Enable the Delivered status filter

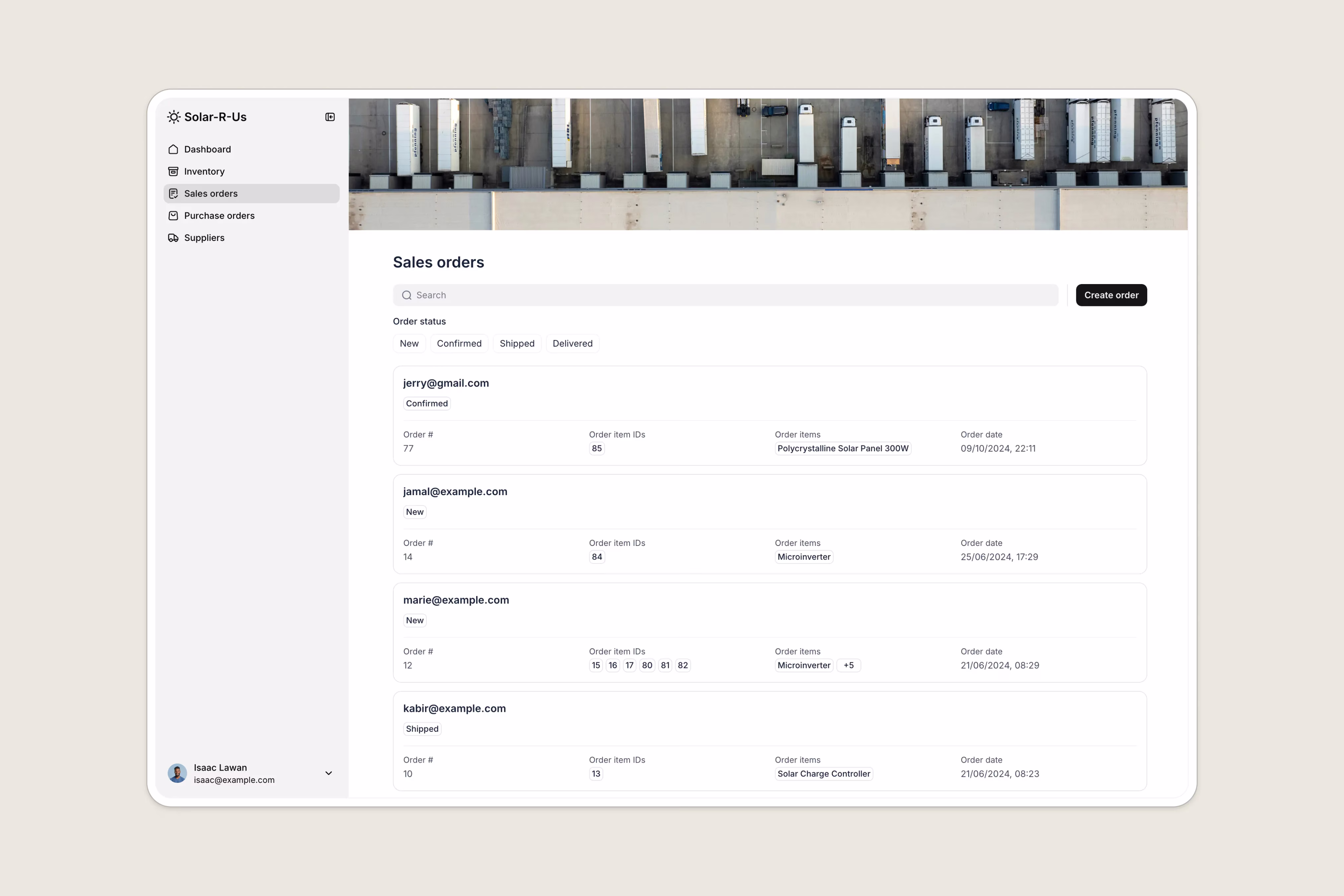[x=572, y=343]
